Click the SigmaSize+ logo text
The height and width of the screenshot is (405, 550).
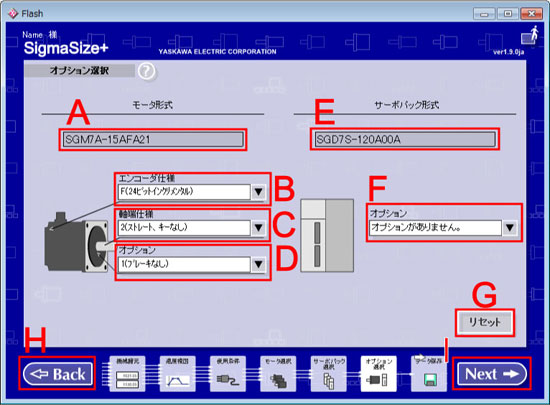tap(66, 48)
